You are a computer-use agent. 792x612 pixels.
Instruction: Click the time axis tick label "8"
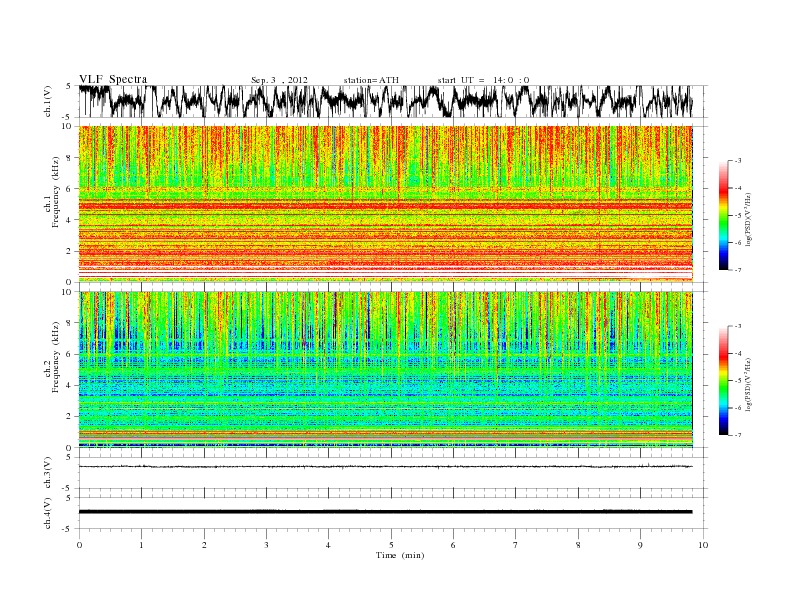578,545
